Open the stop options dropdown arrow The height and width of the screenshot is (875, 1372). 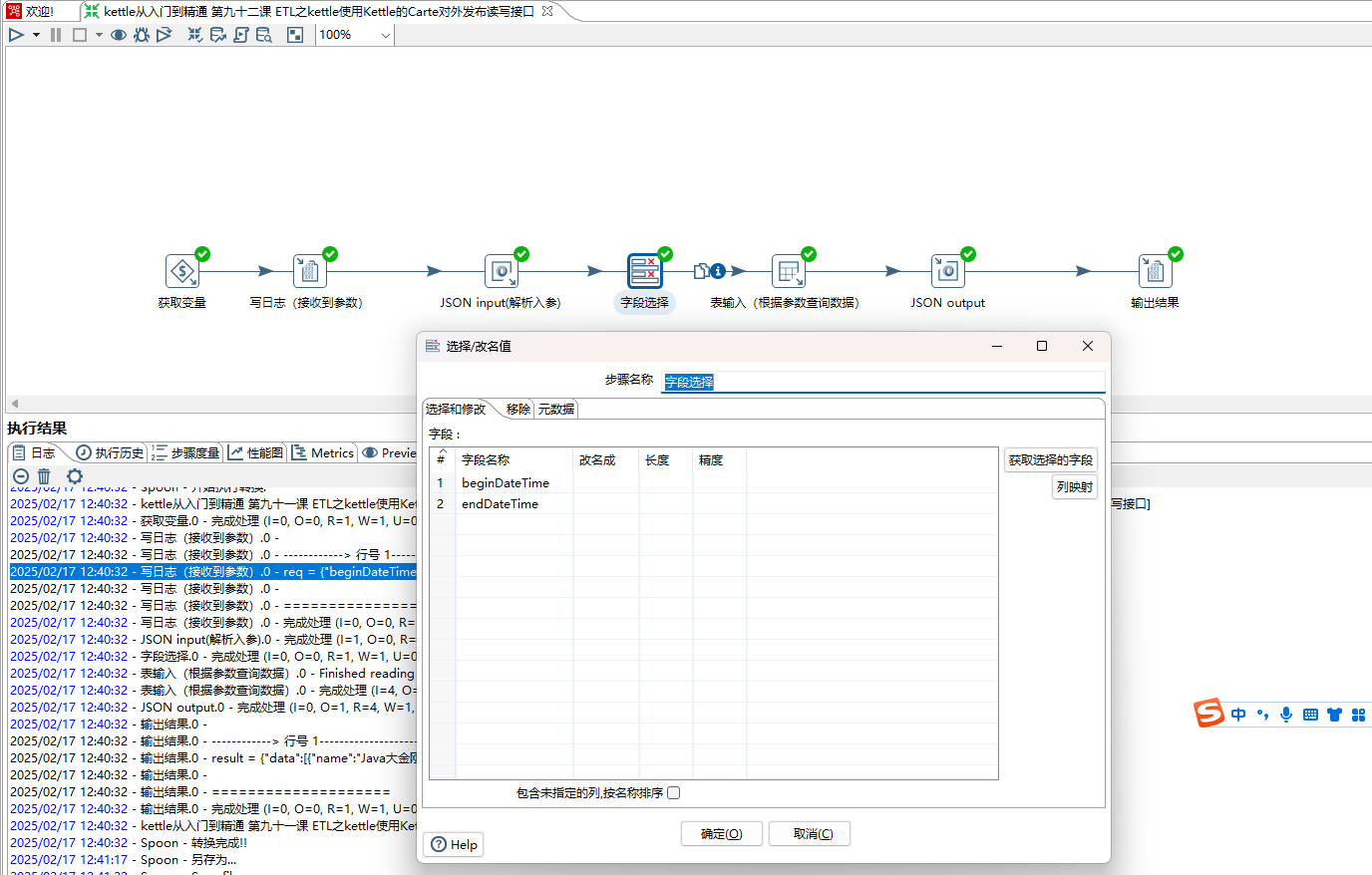click(x=99, y=35)
